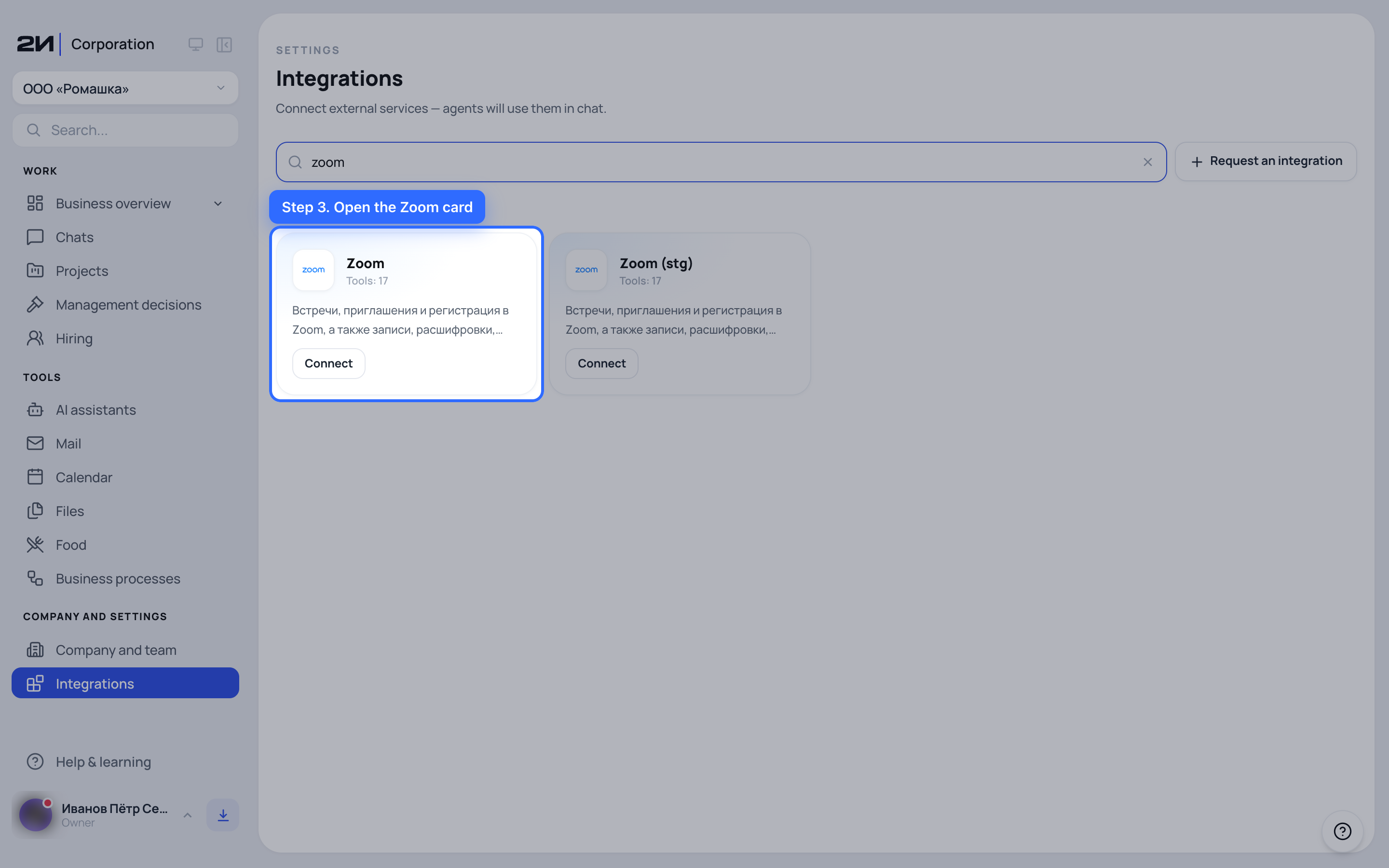Viewport: 1389px width, 868px height.
Task: Open Mail envelope icon
Action: click(35, 444)
